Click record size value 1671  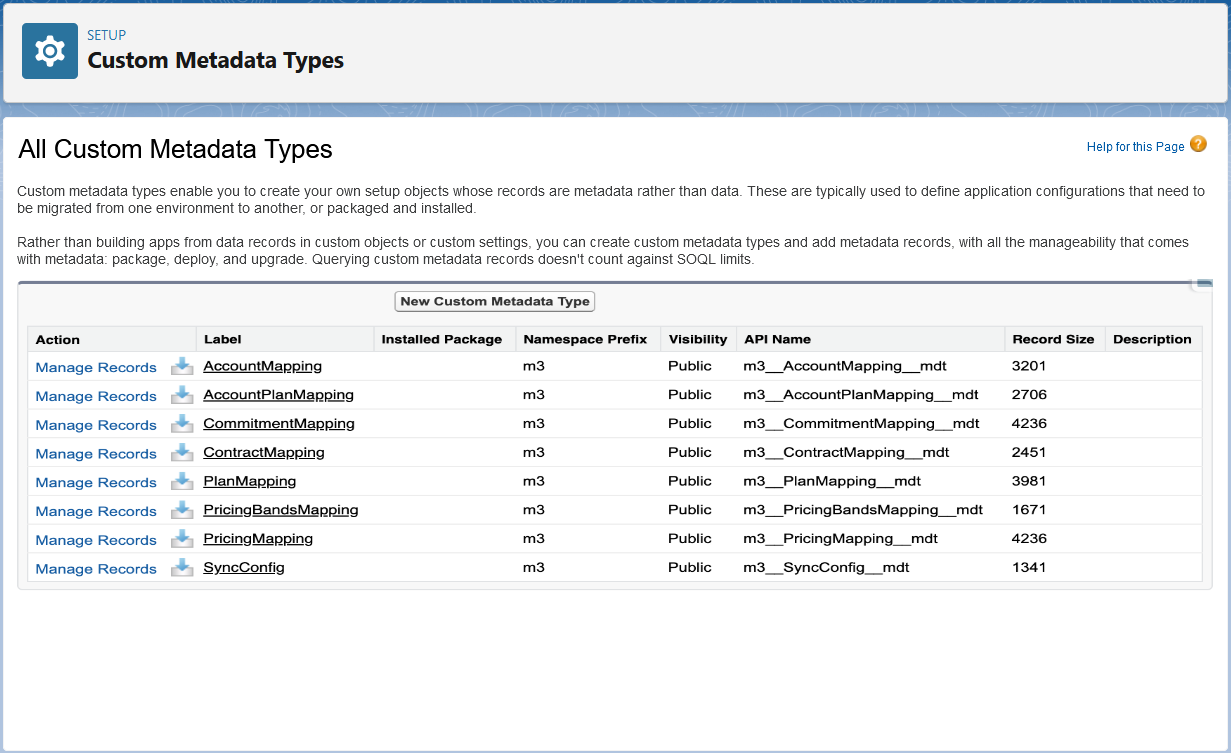coord(1029,510)
